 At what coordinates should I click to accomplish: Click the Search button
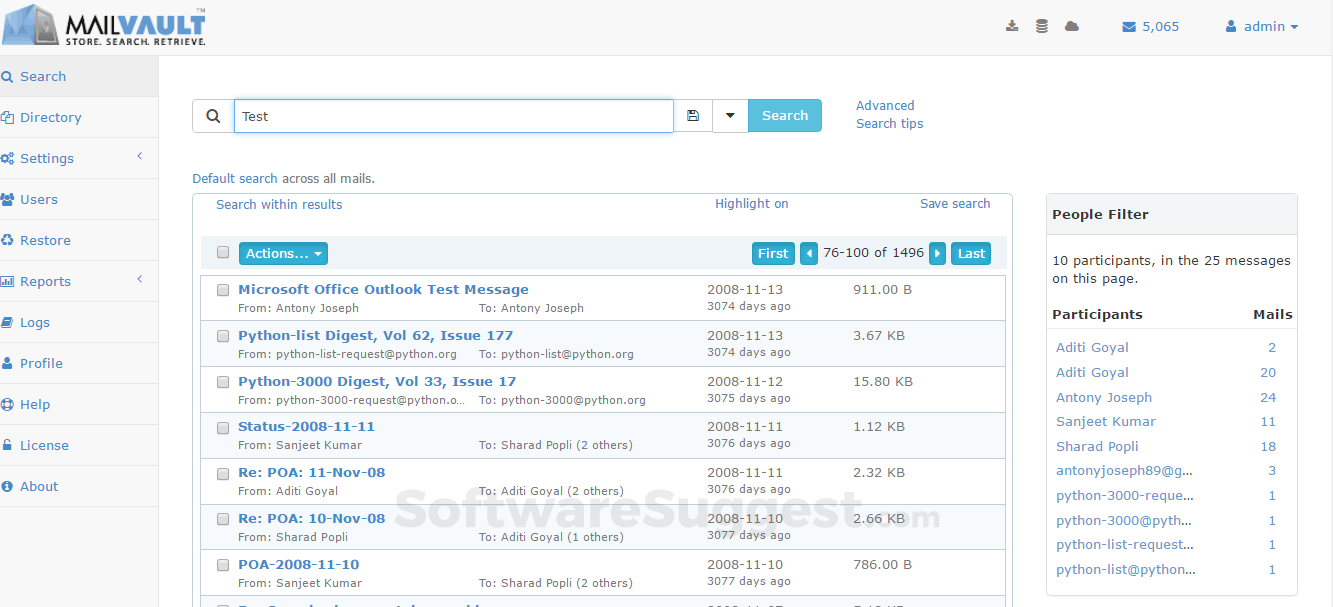coord(784,115)
